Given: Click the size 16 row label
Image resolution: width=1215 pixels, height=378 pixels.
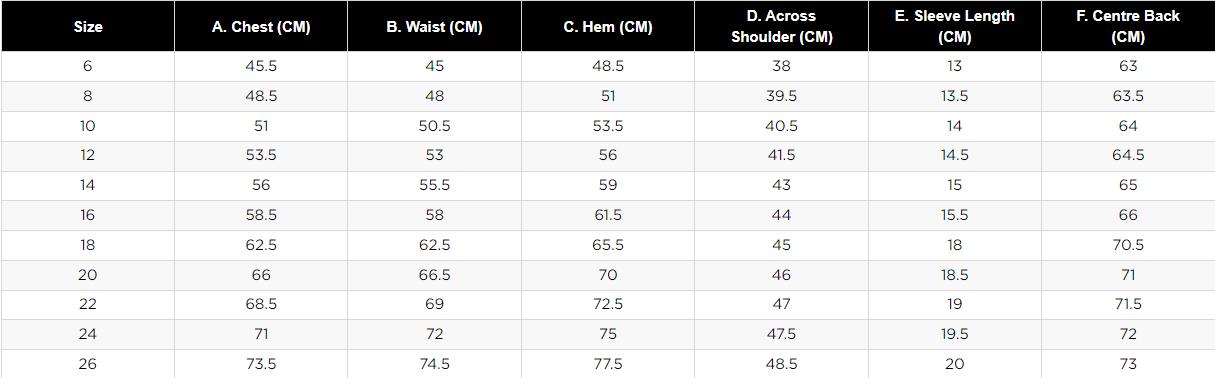Looking at the screenshot, I should pos(88,215).
